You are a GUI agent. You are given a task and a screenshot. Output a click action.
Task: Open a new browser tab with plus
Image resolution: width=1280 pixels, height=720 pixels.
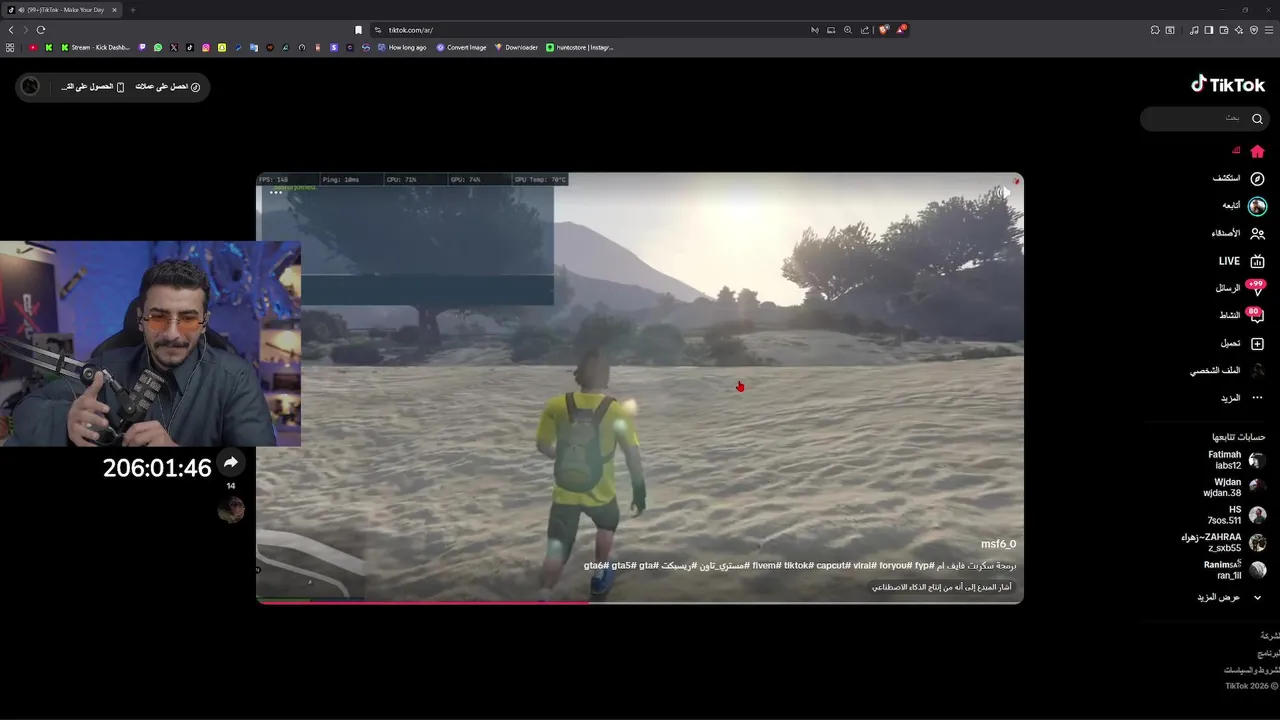click(132, 10)
